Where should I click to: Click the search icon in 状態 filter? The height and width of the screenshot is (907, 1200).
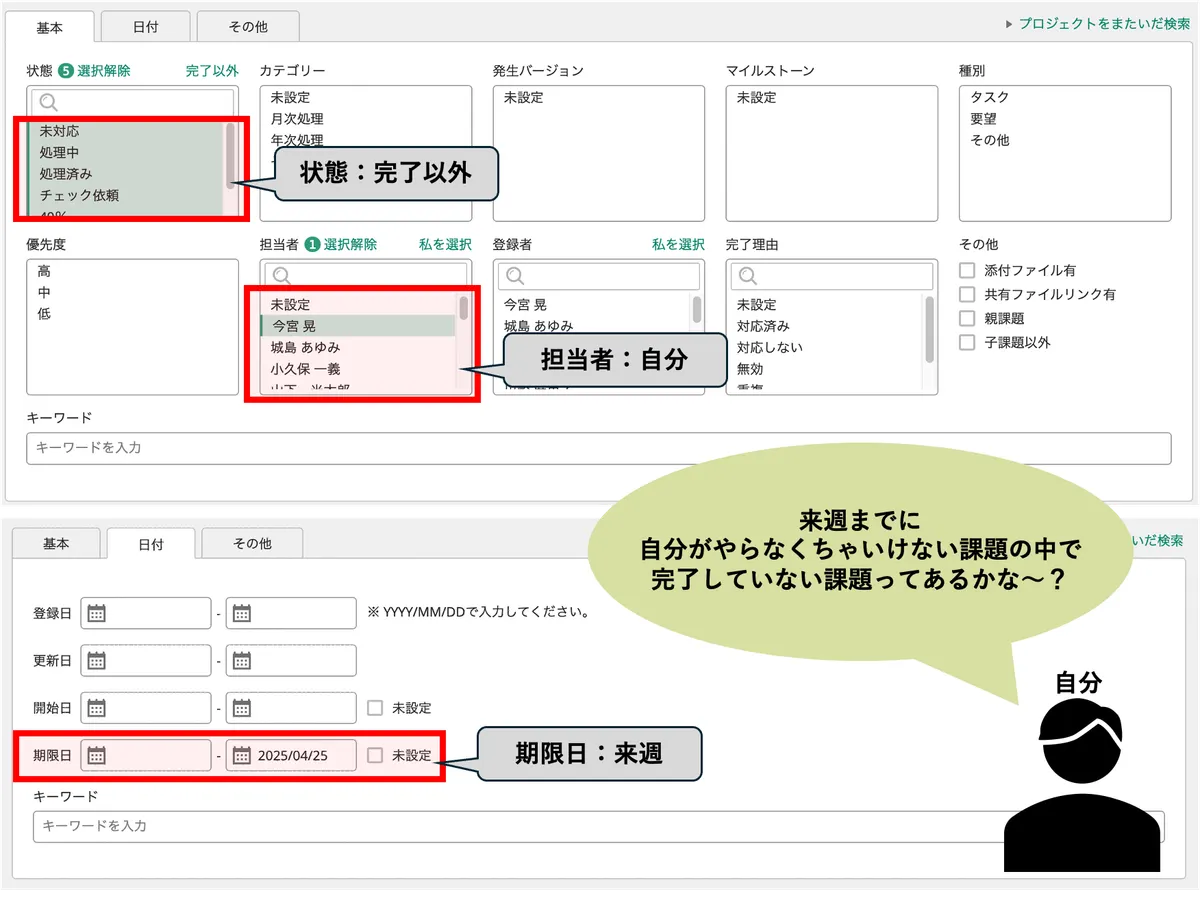(48, 102)
